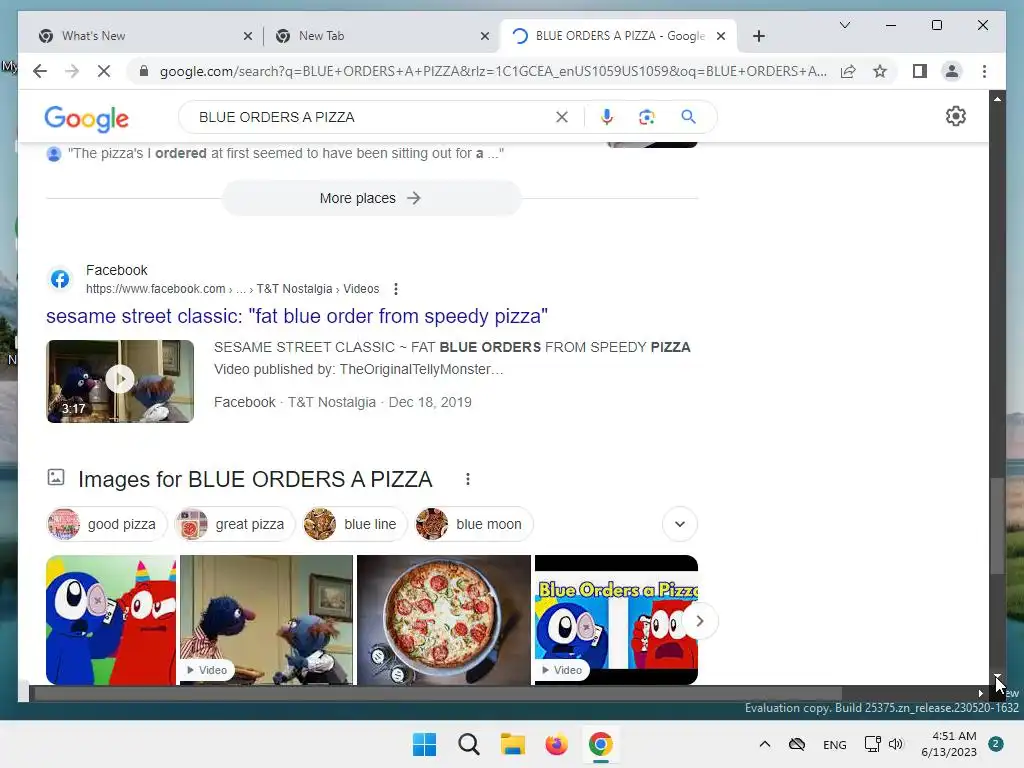Click the facebook.com breadcrumb URL
Image resolution: width=1024 pixels, height=768 pixels.
point(232,289)
